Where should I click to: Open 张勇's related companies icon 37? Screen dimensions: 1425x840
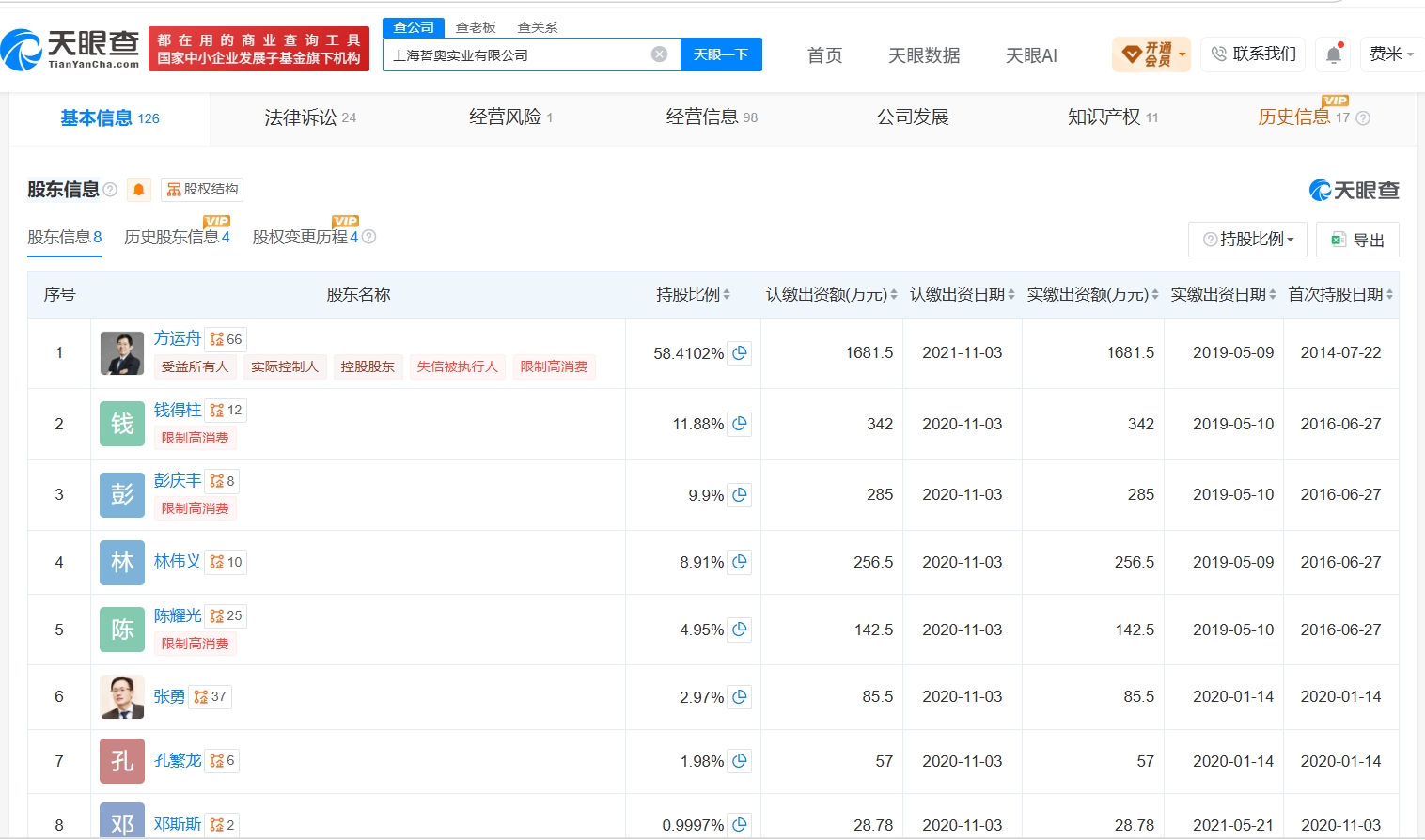[x=211, y=697]
